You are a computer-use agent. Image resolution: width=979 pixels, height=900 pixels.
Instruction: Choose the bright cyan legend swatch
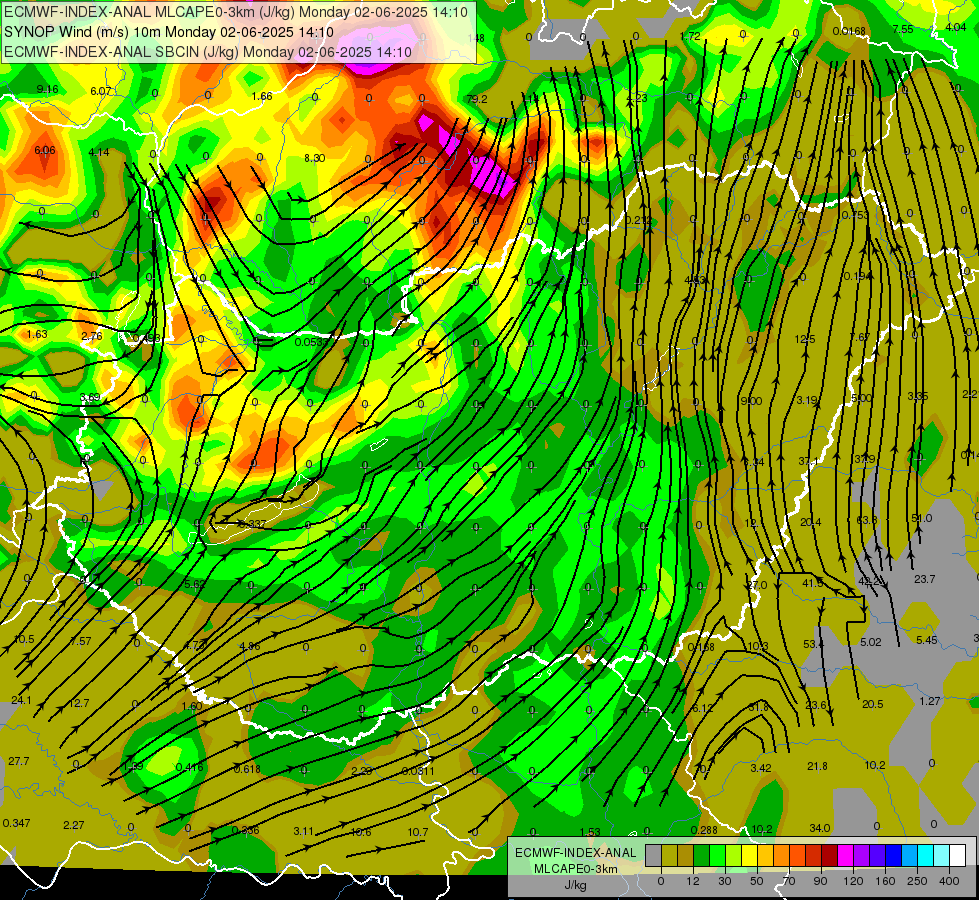tap(925, 856)
